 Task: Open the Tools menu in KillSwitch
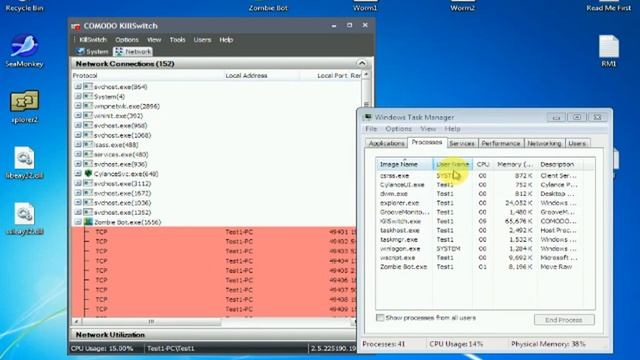[178, 40]
